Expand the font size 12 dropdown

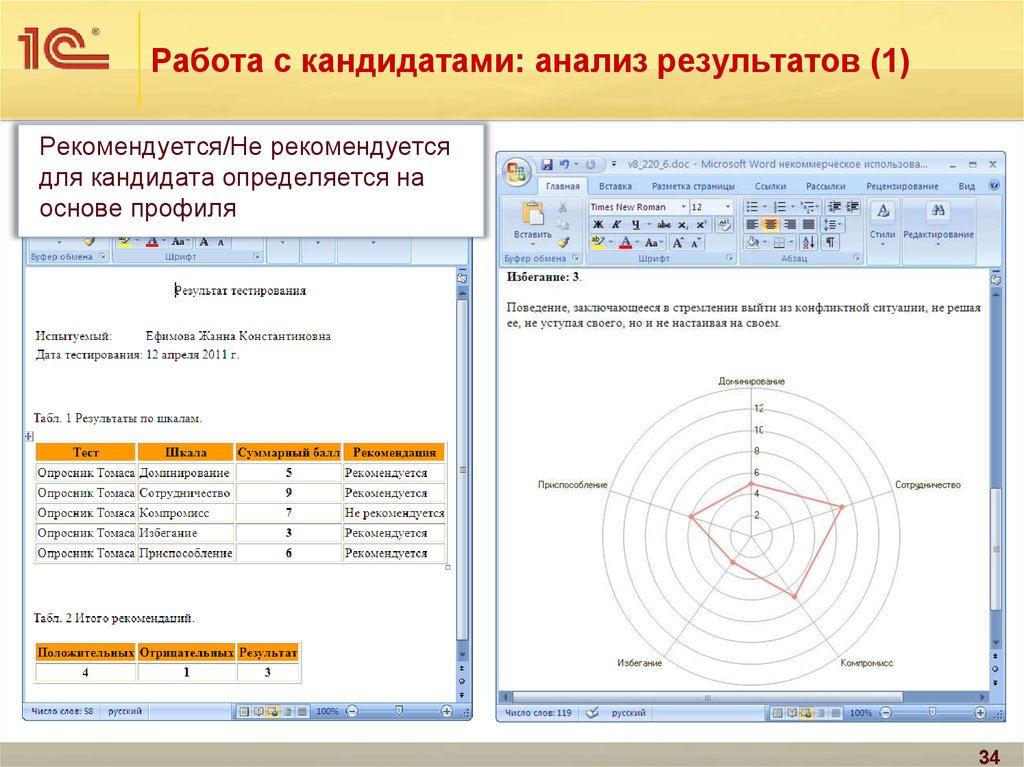726,207
